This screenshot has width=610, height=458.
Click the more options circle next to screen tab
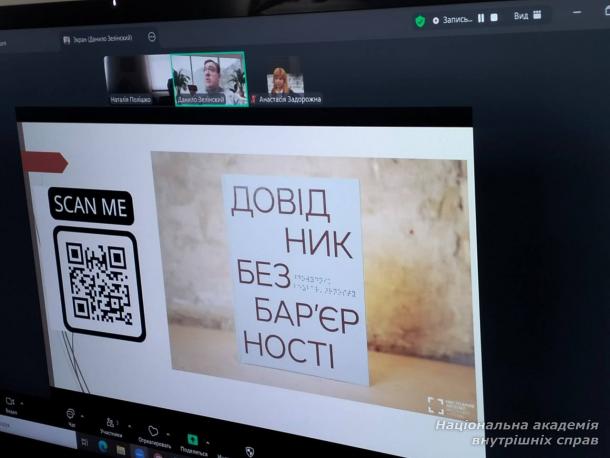click(x=152, y=37)
